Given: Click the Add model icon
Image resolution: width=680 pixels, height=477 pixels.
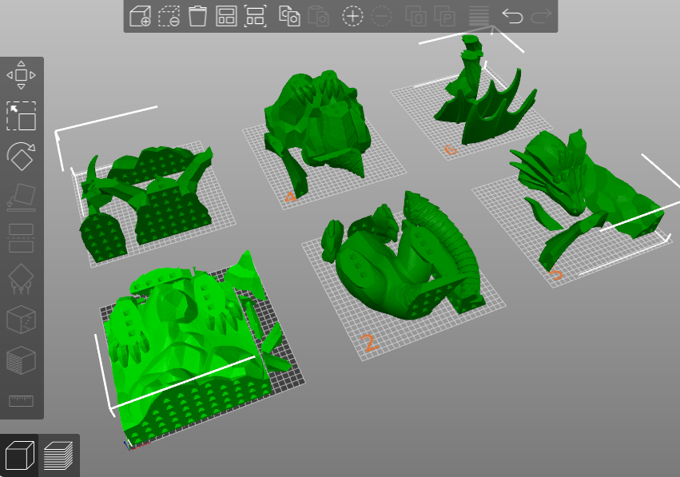Looking at the screenshot, I should 141,16.
